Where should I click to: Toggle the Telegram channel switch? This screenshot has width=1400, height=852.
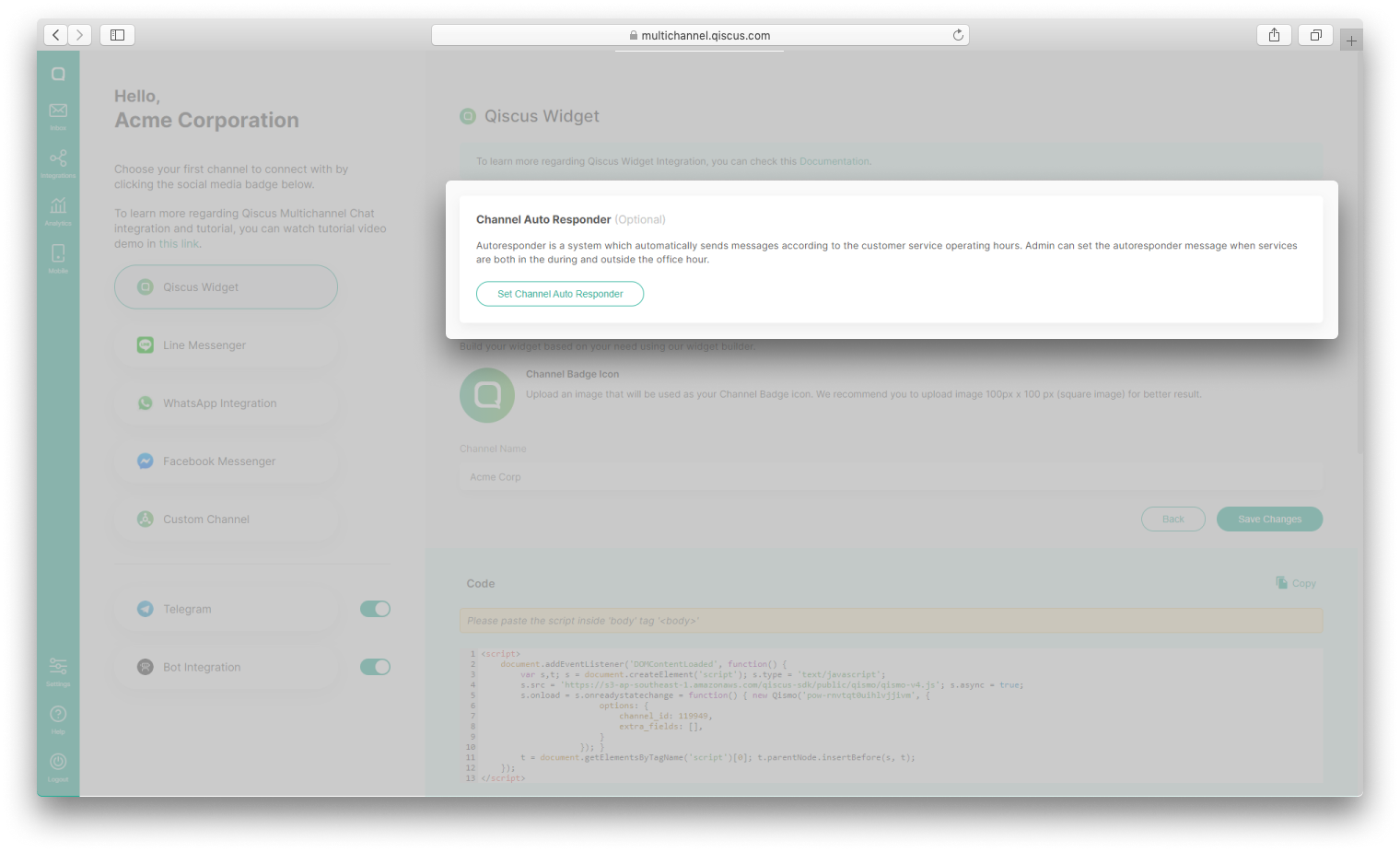point(375,609)
